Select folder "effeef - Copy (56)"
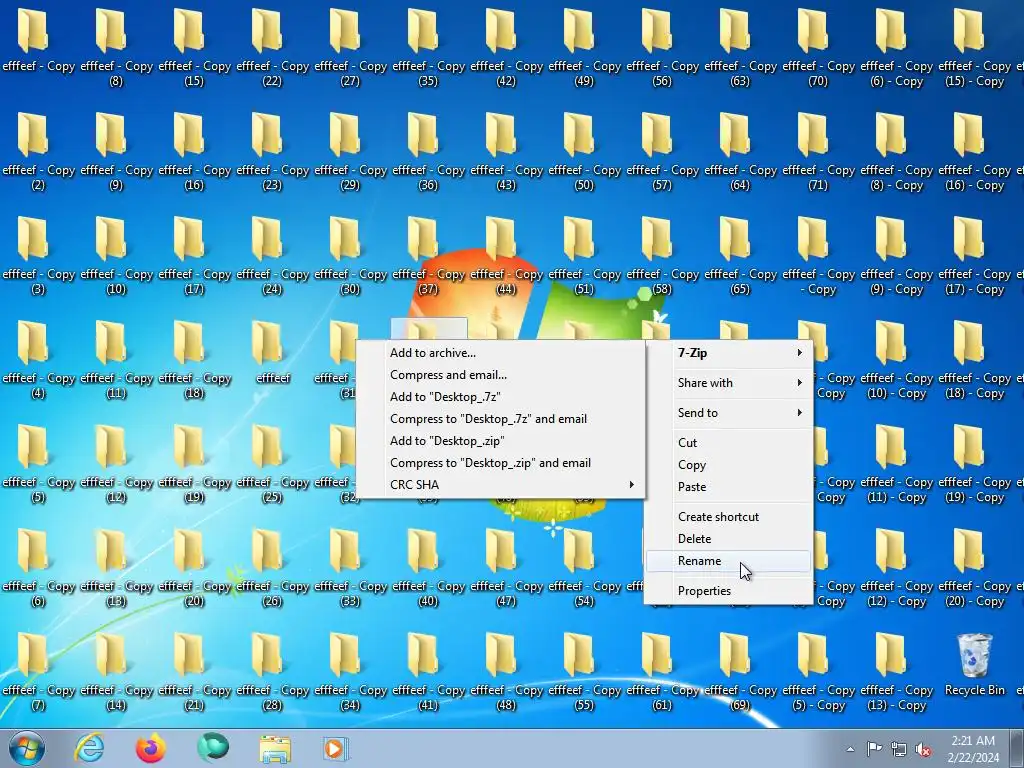Viewport: 1024px width, 768px height. pyautogui.click(x=662, y=48)
